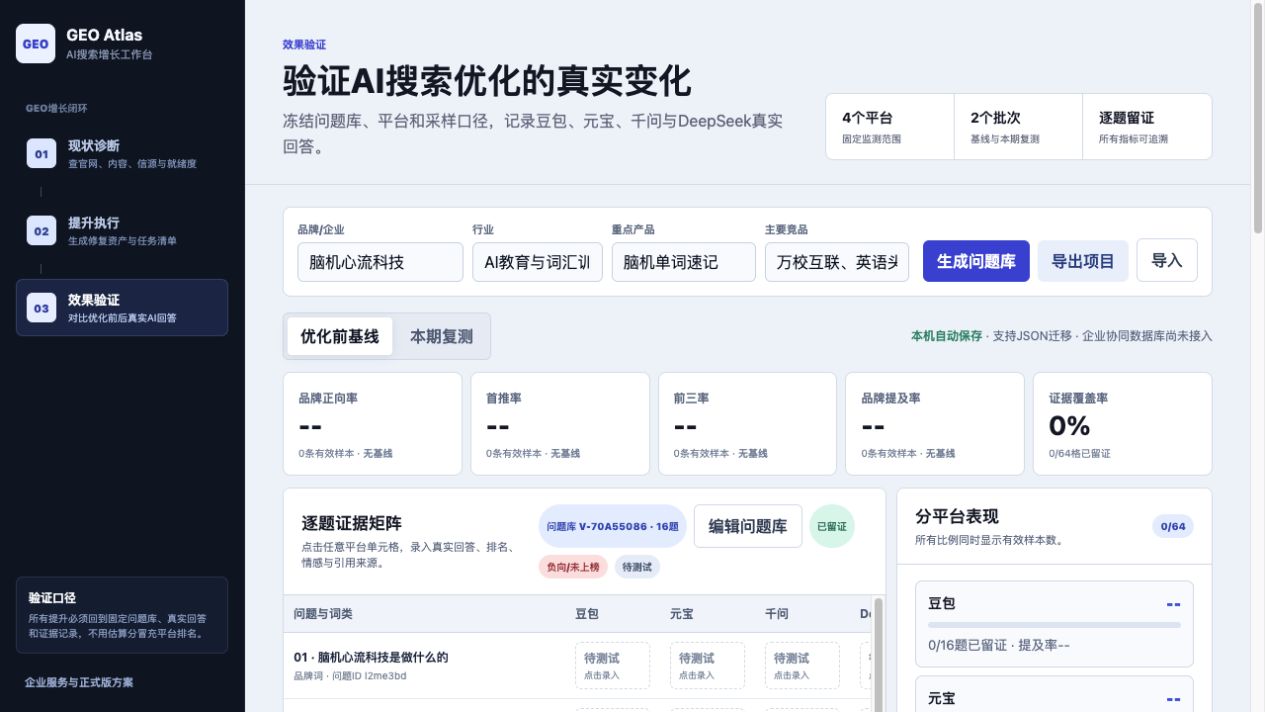
Task: Click the 待测试 legend tag
Action: click(637, 567)
